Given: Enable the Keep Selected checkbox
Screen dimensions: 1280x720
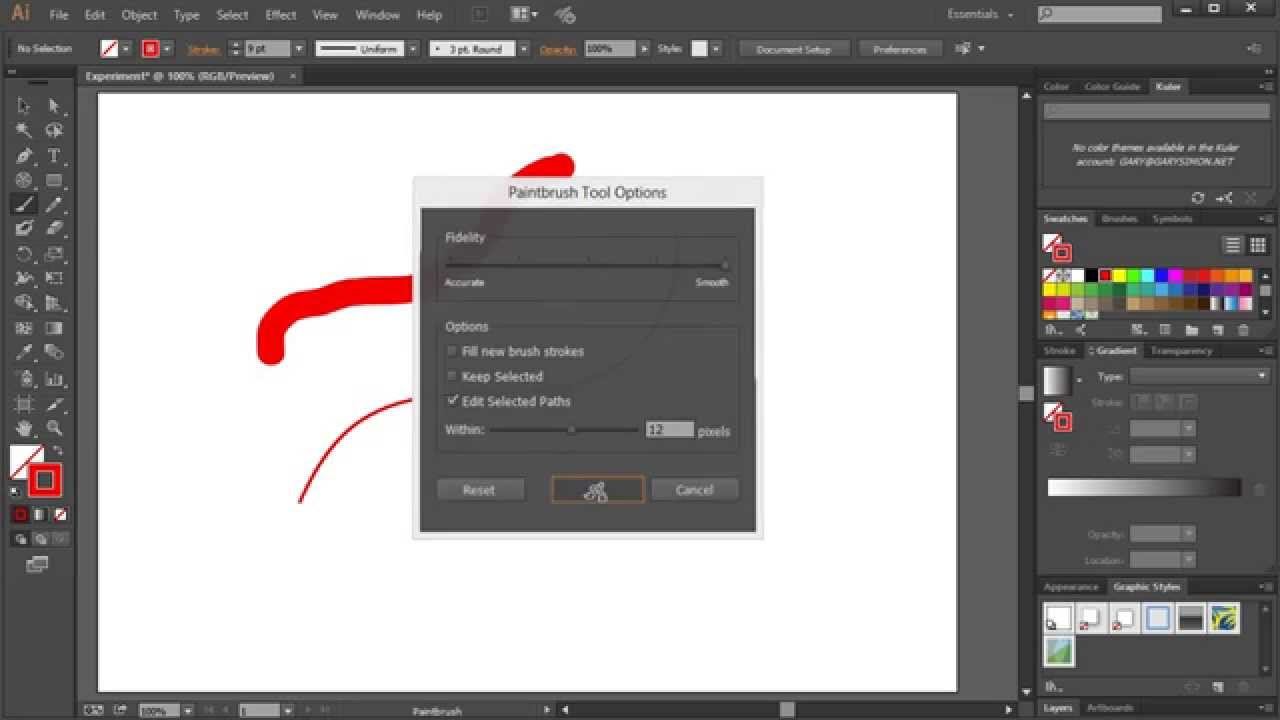Looking at the screenshot, I should tap(452, 376).
